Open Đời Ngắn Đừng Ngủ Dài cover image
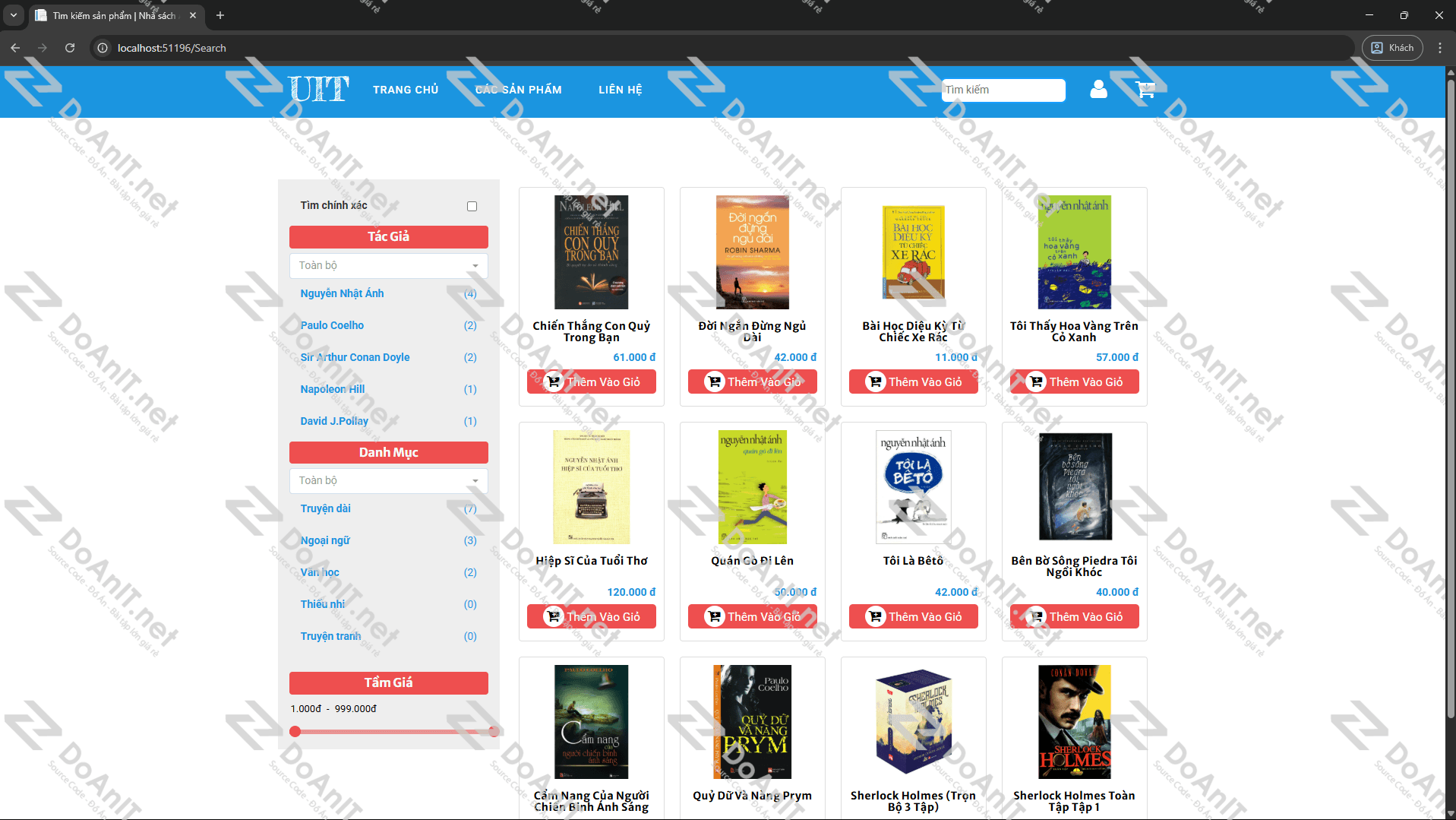 point(753,252)
